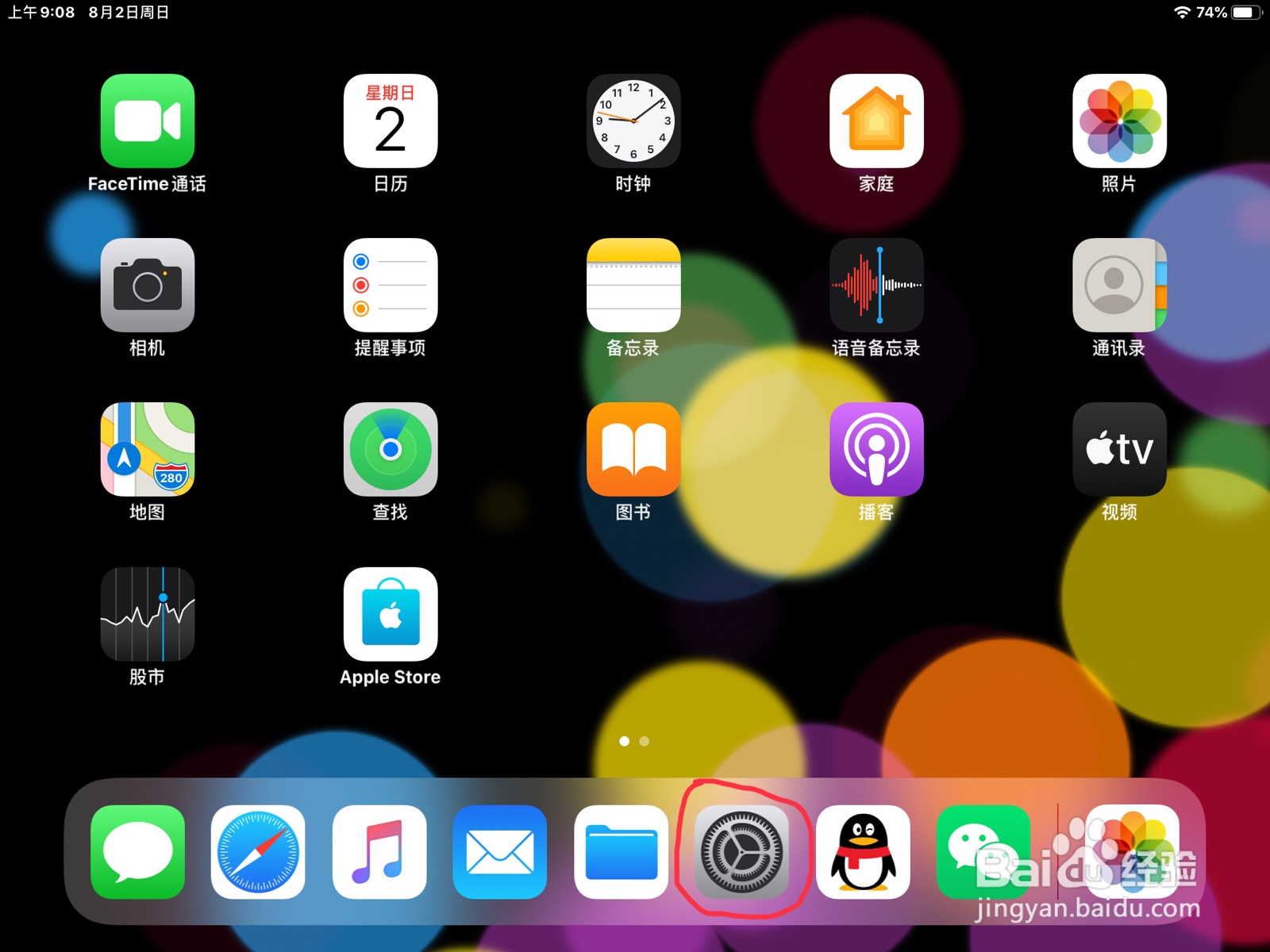Launch the 查找 Find My app

(x=391, y=449)
